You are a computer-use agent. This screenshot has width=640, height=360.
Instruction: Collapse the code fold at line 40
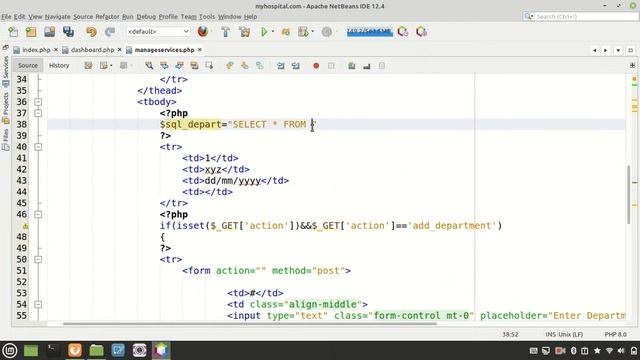click(x=38, y=147)
